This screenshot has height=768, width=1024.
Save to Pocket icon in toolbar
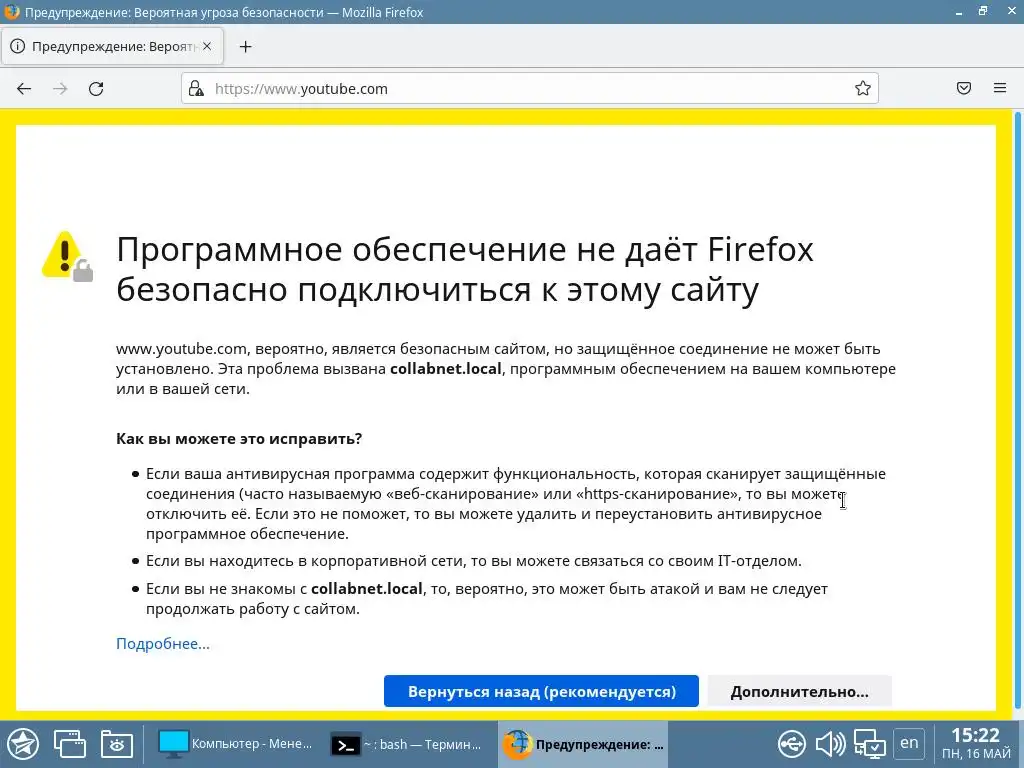point(964,88)
